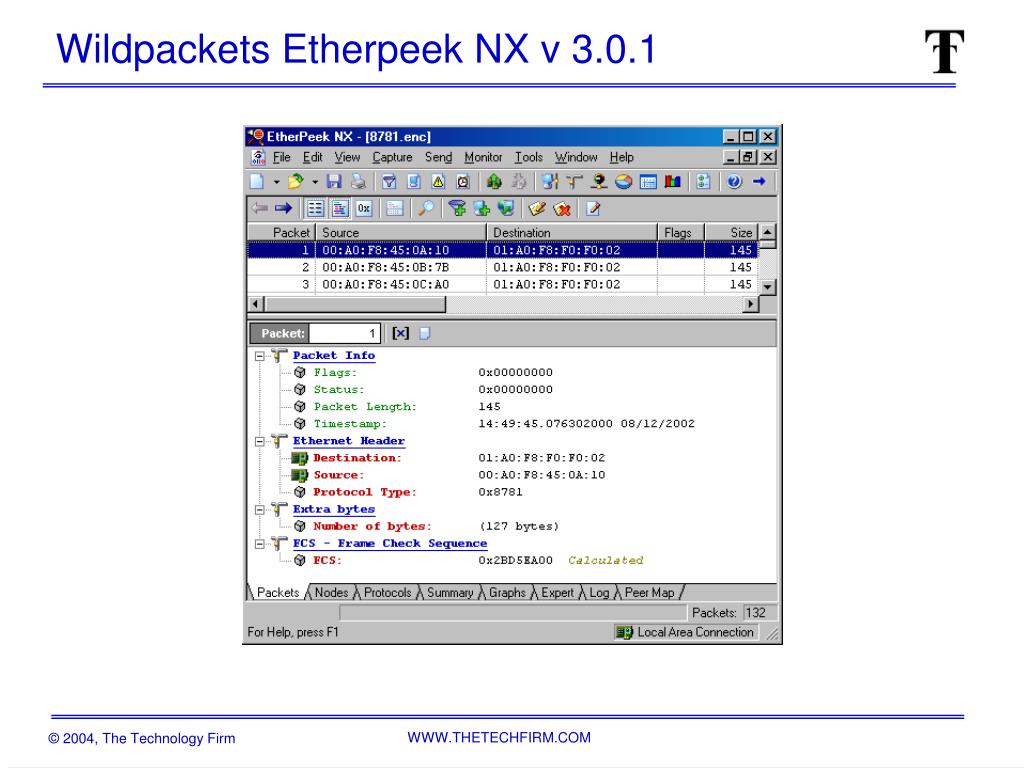
Task: Click the Make Filter funnel-plus icon
Action: tap(457, 208)
